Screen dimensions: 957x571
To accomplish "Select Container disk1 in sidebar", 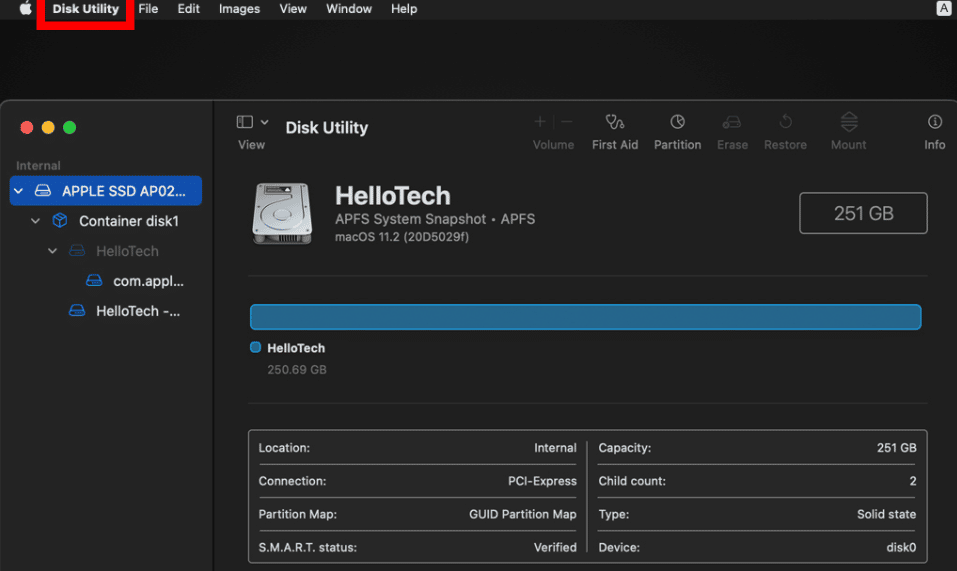I will pos(129,221).
